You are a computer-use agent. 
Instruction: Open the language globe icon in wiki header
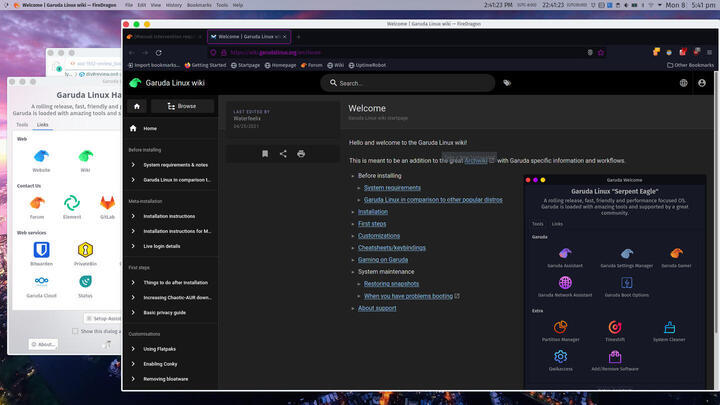[683, 83]
